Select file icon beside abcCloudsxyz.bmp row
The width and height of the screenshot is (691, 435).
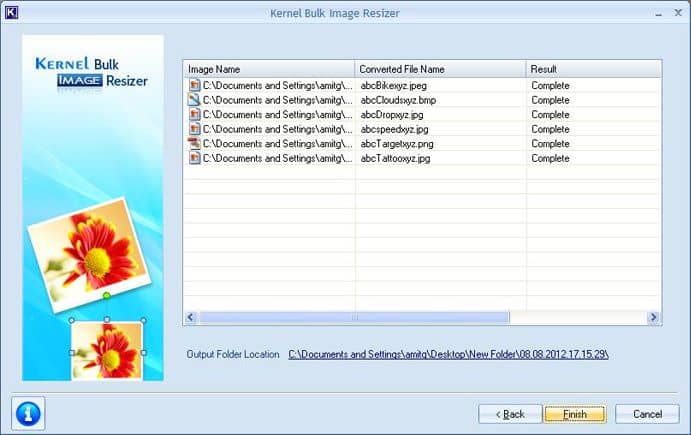194,100
